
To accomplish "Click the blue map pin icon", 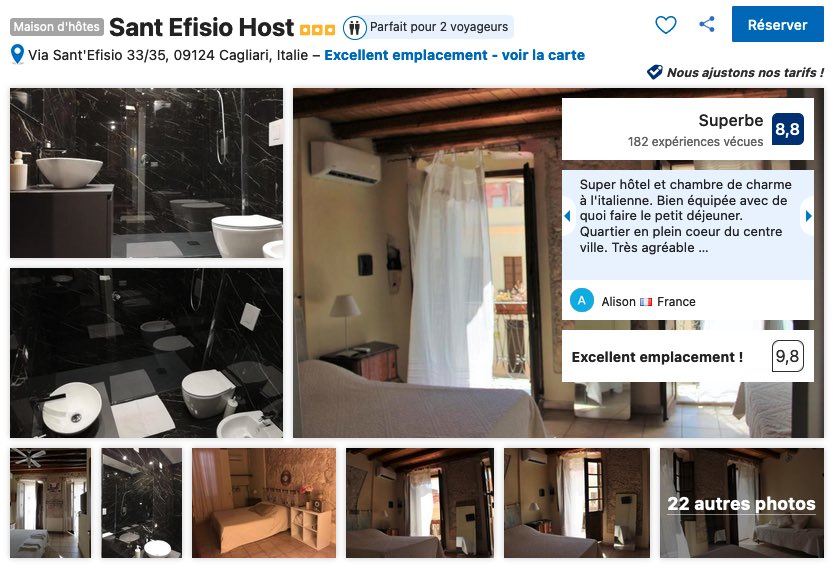I will [17, 54].
